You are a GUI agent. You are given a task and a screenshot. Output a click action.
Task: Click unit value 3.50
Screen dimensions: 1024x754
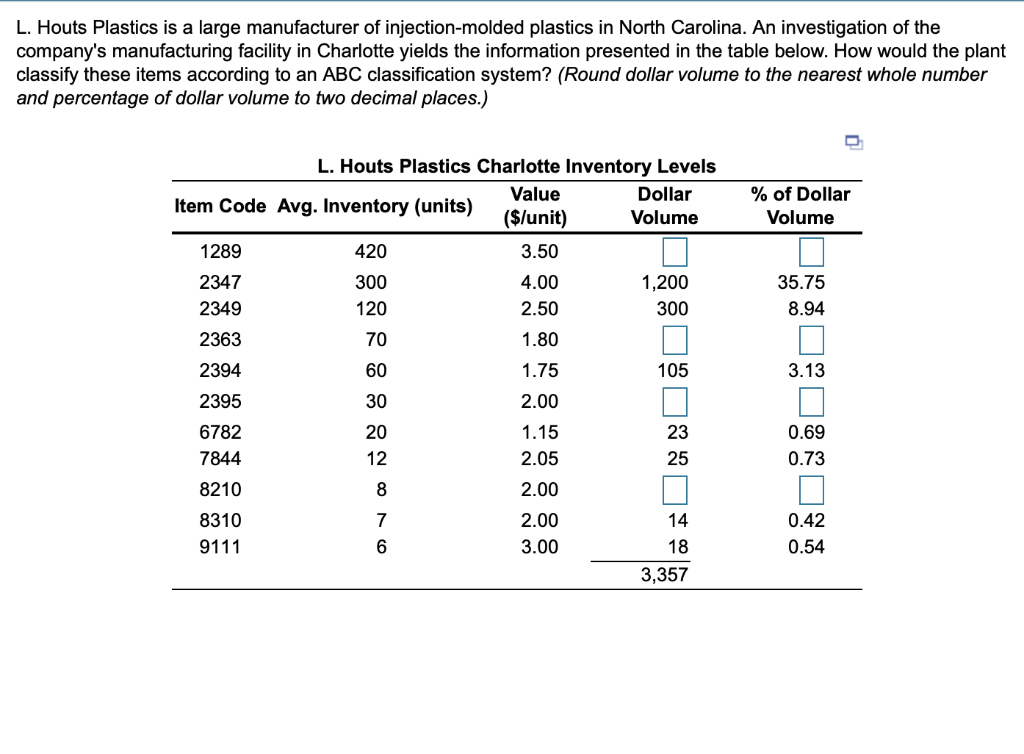point(539,251)
